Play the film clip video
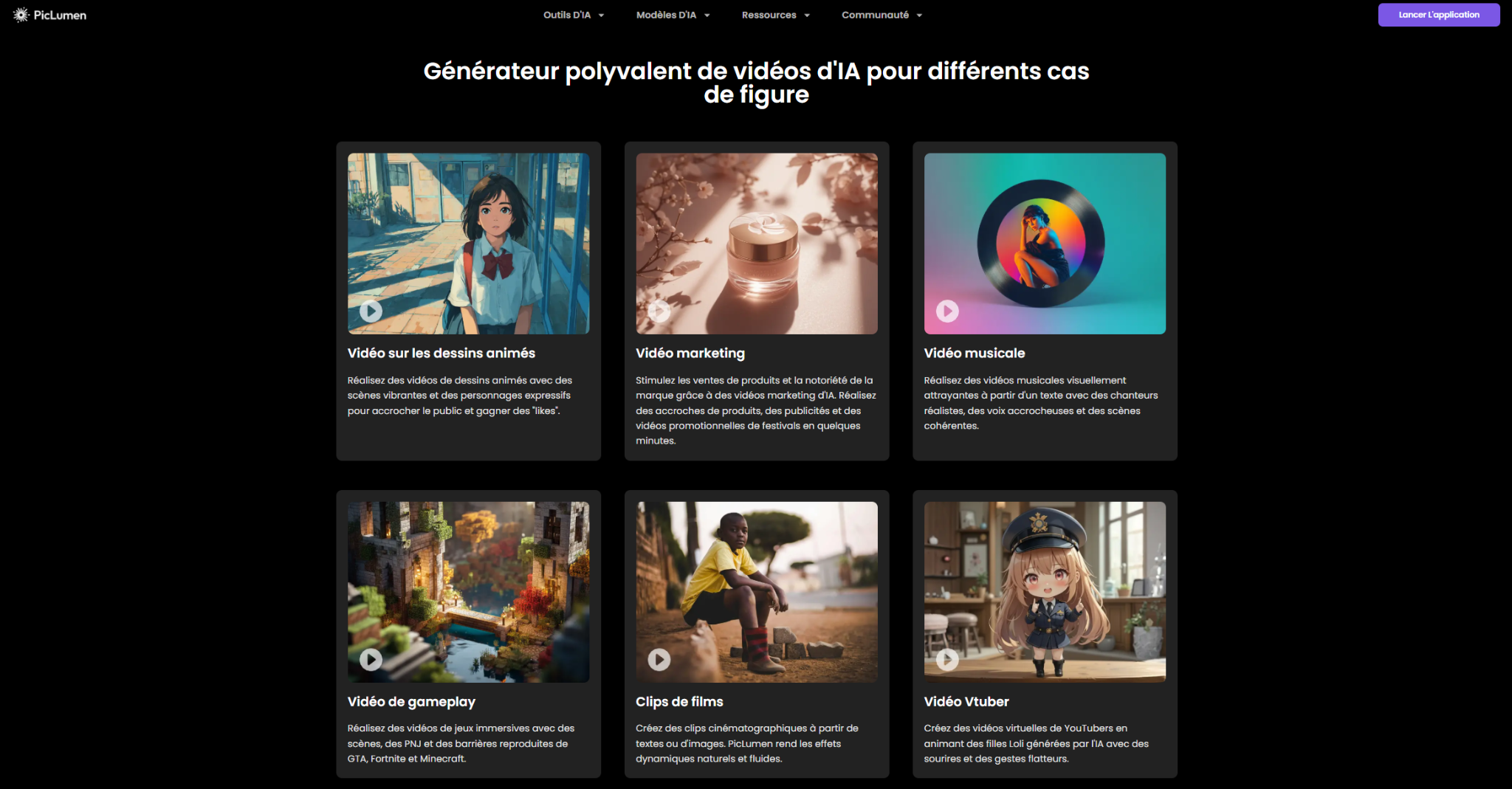The height and width of the screenshot is (789, 1512). click(659, 659)
